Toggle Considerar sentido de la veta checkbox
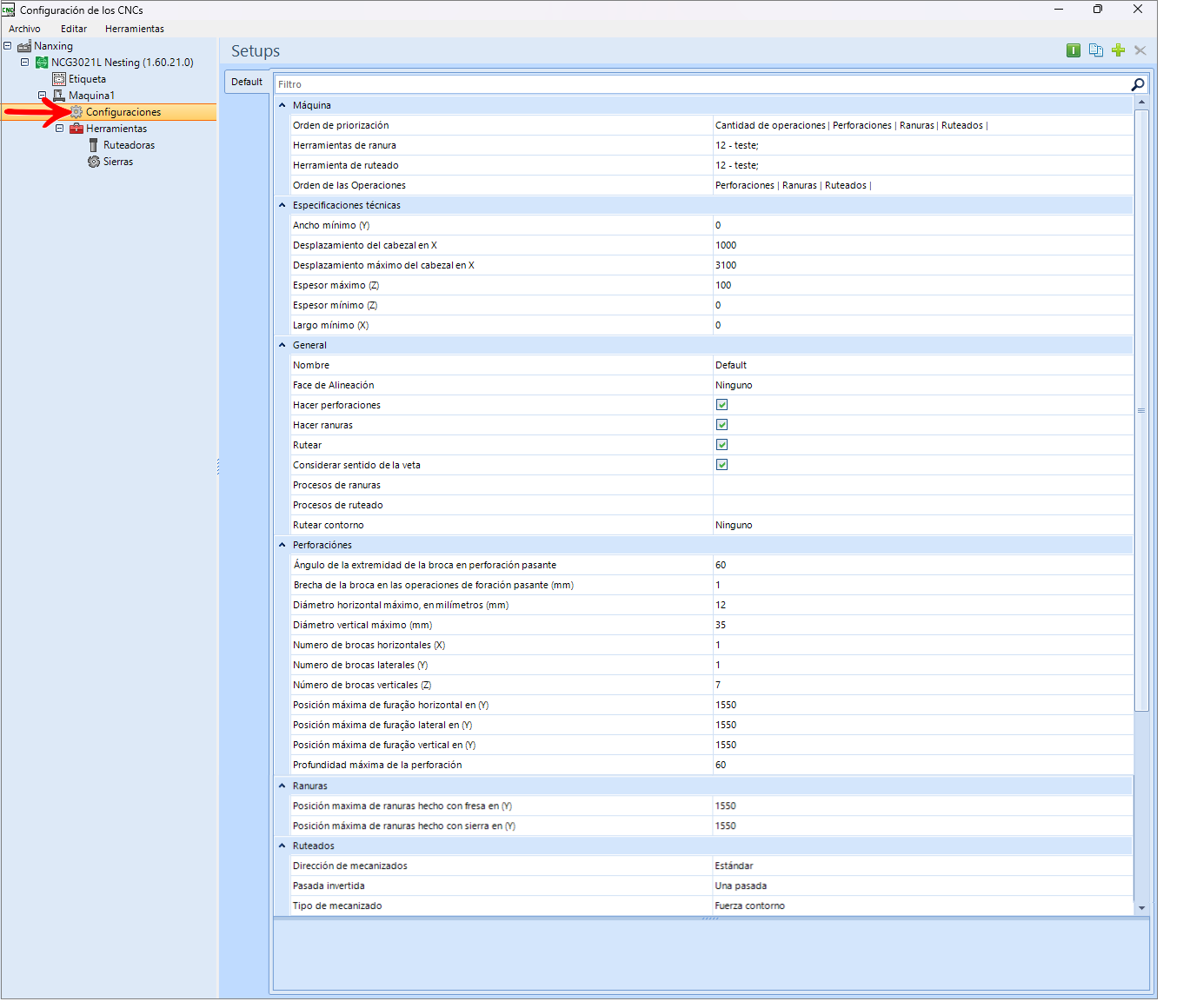This screenshot has width=1190, height=1008. pyautogui.click(x=721, y=465)
